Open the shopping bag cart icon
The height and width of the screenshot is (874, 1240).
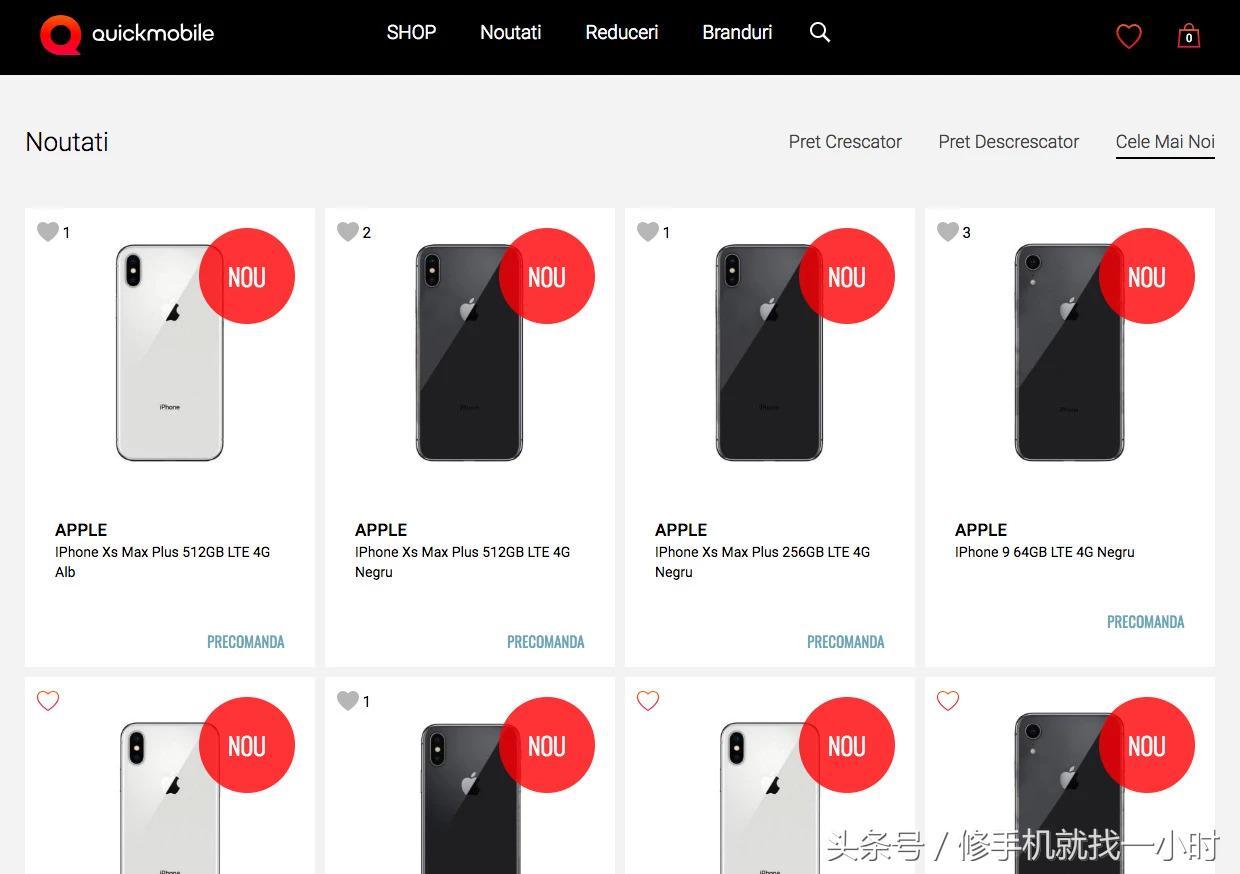point(1188,36)
